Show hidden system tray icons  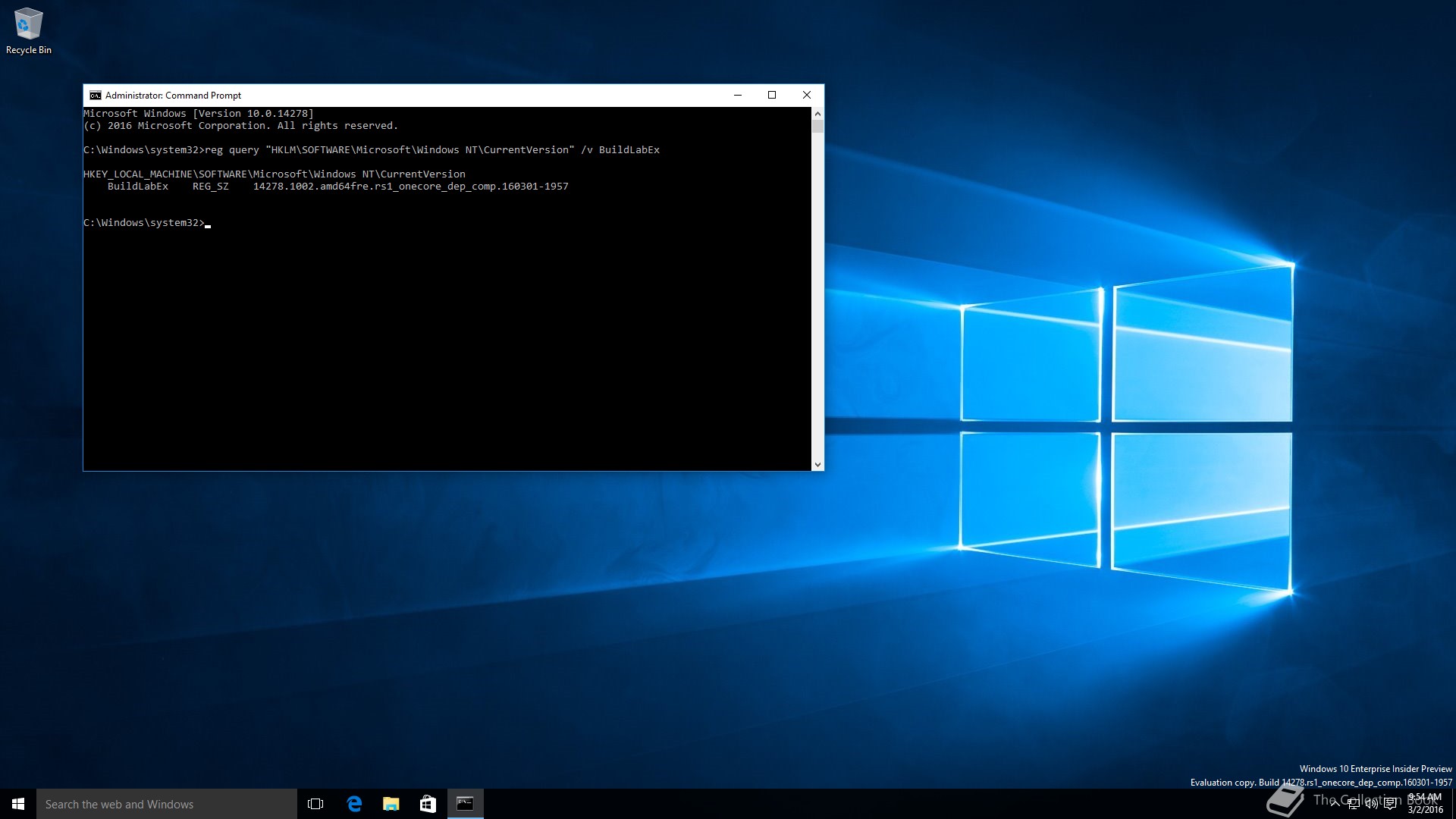[1335, 804]
